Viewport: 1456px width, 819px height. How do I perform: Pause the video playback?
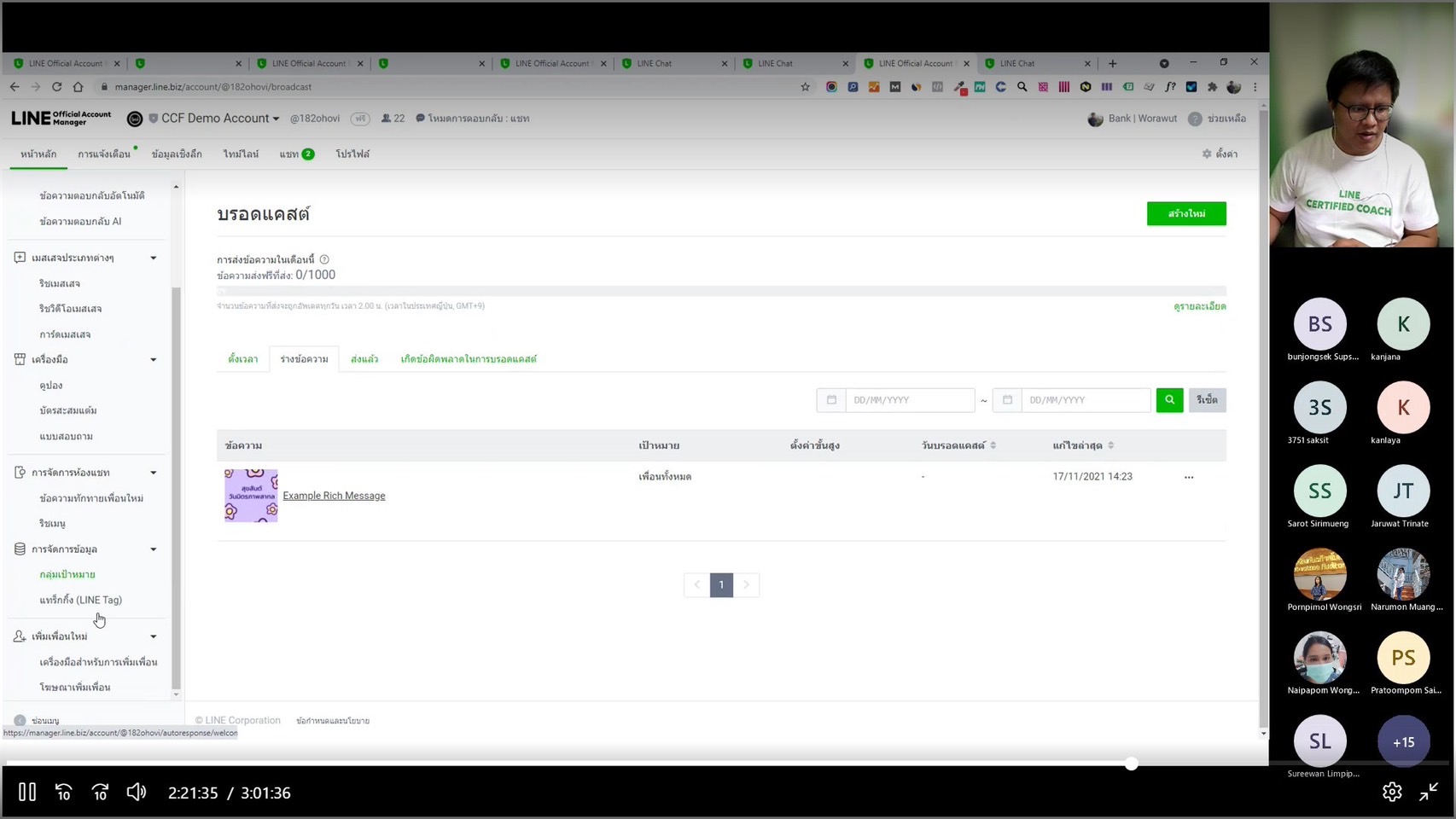[27, 792]
